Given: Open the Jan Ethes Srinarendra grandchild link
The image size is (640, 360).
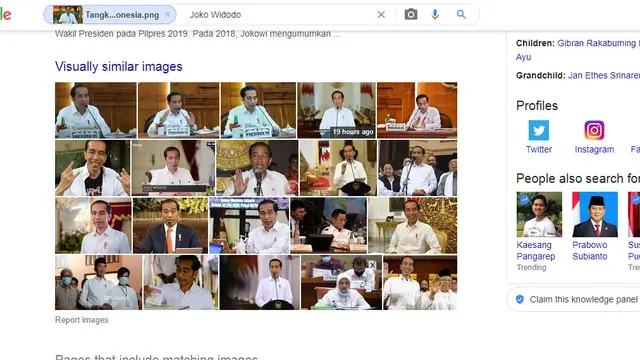Looking at the screenshot, I should (604, 76).
